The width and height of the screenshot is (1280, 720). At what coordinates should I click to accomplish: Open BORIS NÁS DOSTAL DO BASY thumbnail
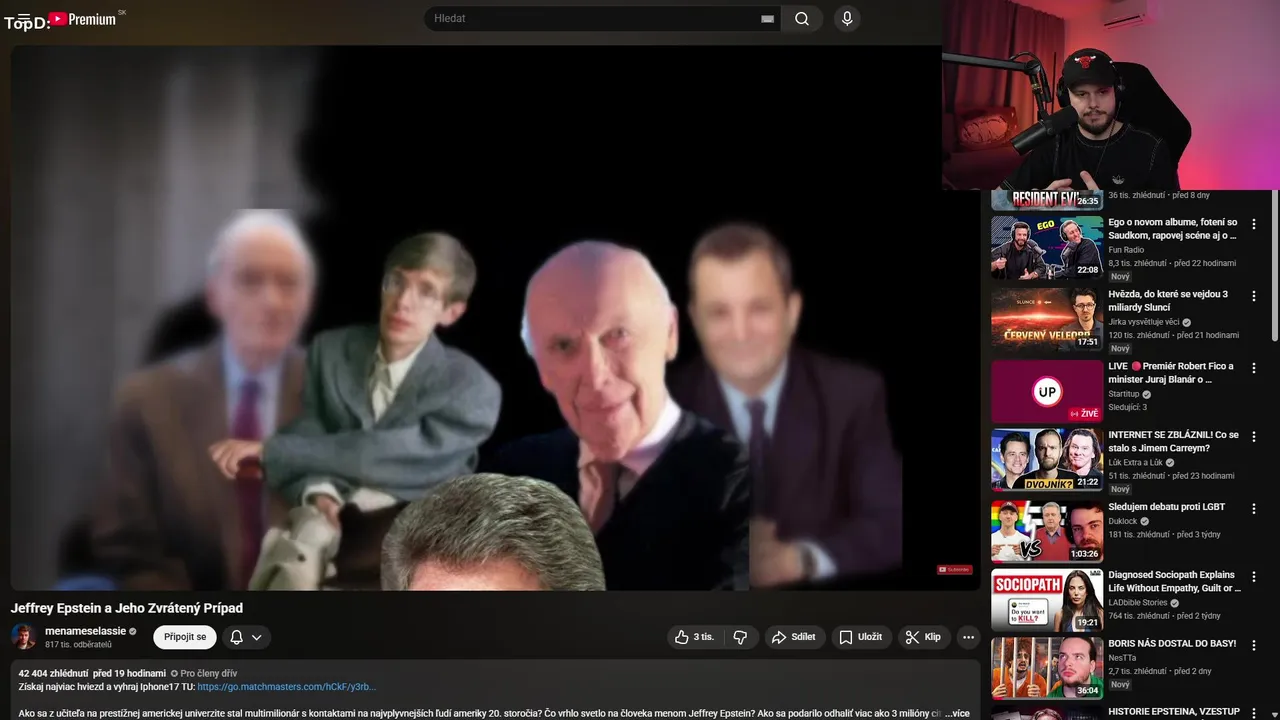coord(1047,668)
